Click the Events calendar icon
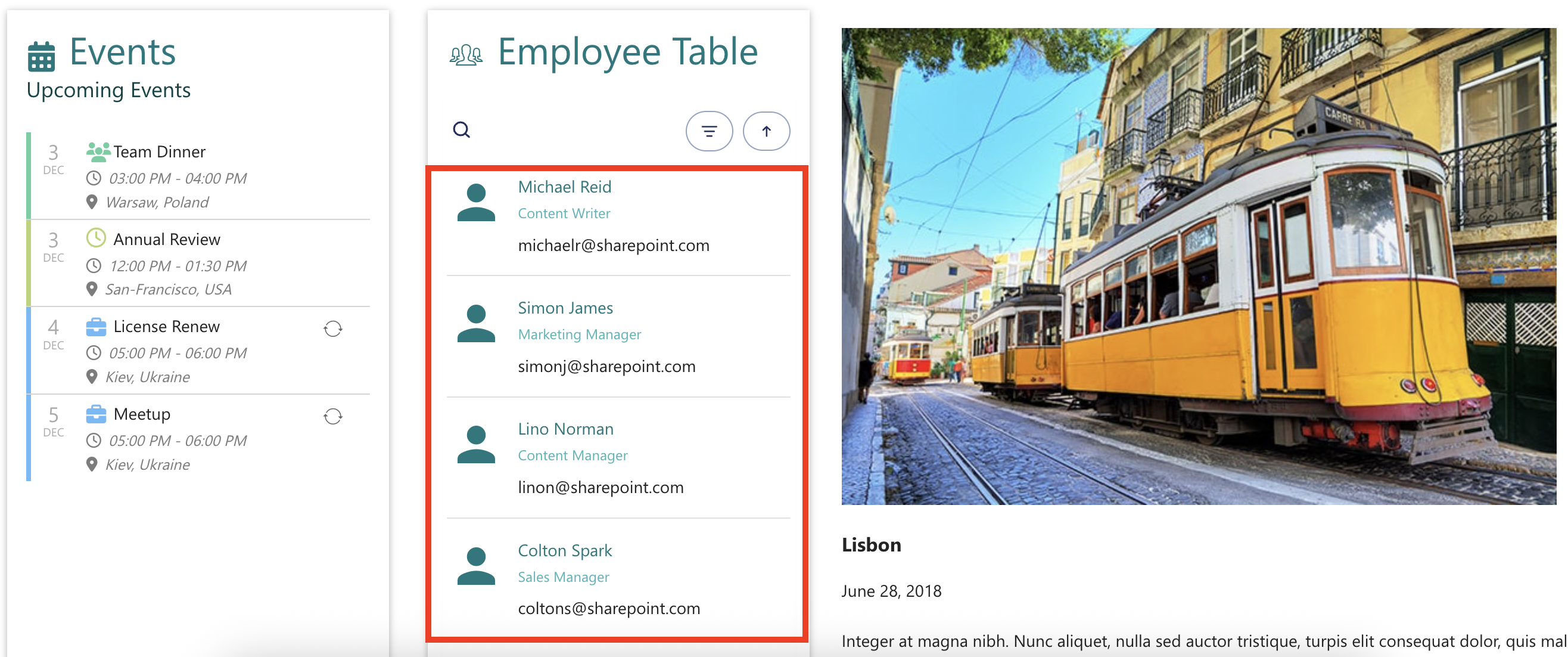The image size is (1568, 657). pyautogui.click(x=41, y=56)
